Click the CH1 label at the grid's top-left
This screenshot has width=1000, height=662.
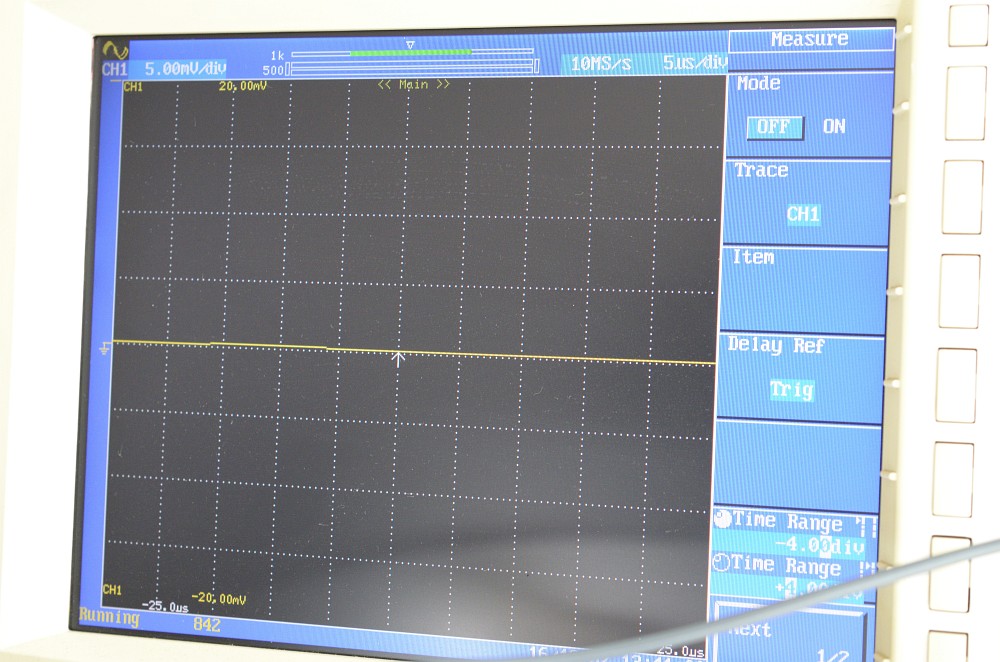tap(133, 87)
